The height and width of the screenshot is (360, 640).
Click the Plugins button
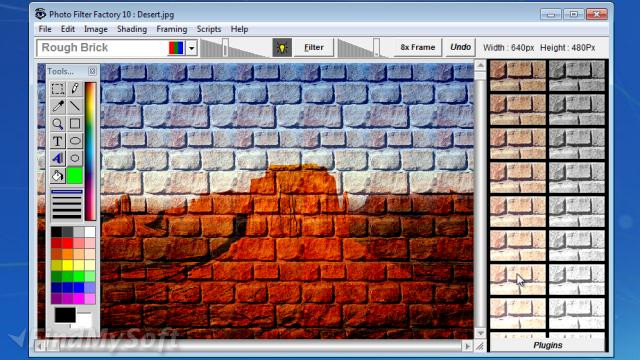pos(547,345)
